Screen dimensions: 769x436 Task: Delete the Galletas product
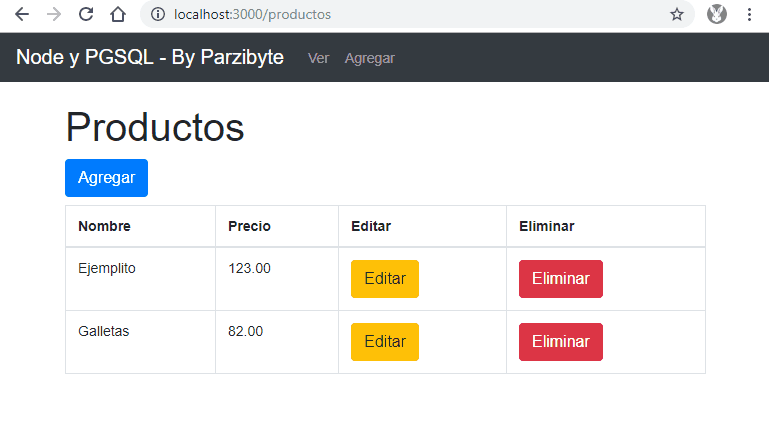[561, 342]
